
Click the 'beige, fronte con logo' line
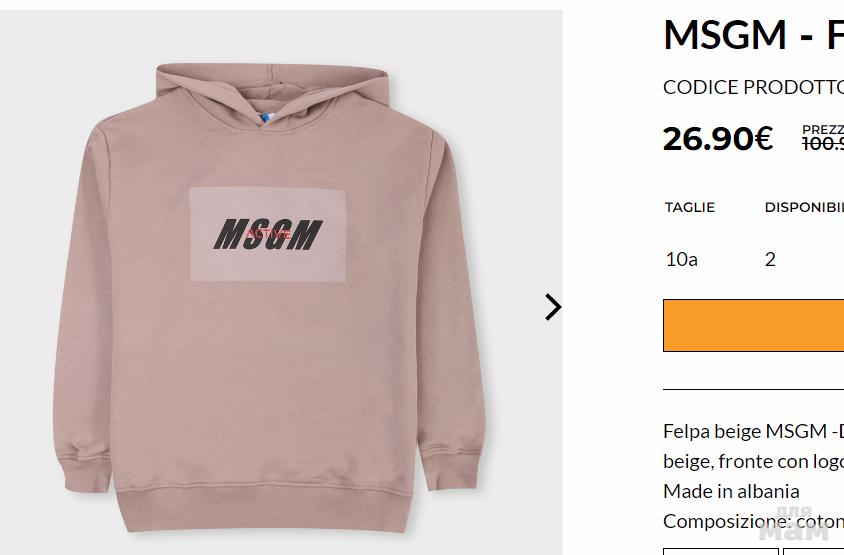coord(754,461)
